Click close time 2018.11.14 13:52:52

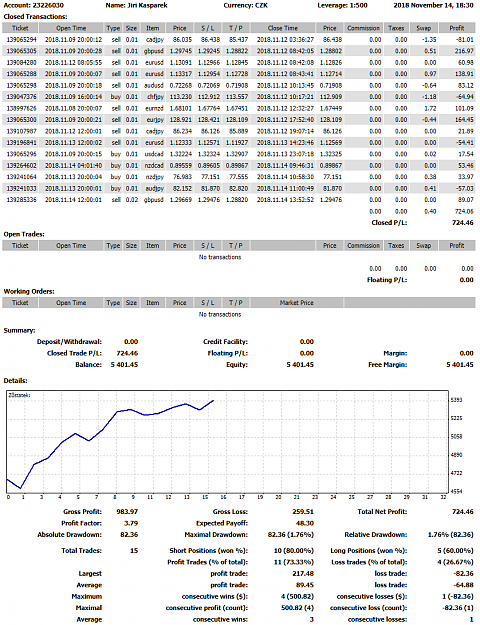tap(285, 200)
